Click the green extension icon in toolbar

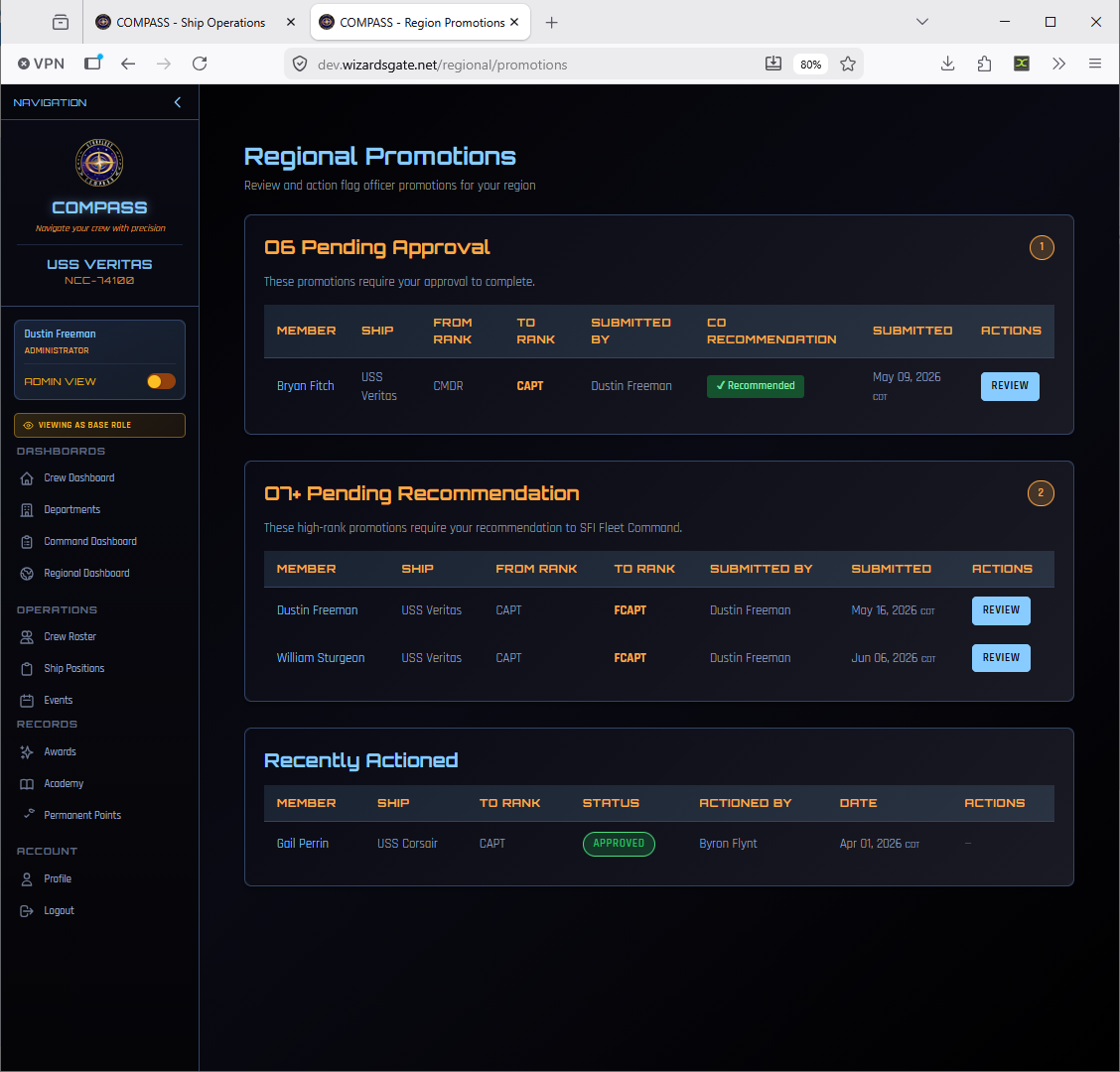click(1022, 64)
